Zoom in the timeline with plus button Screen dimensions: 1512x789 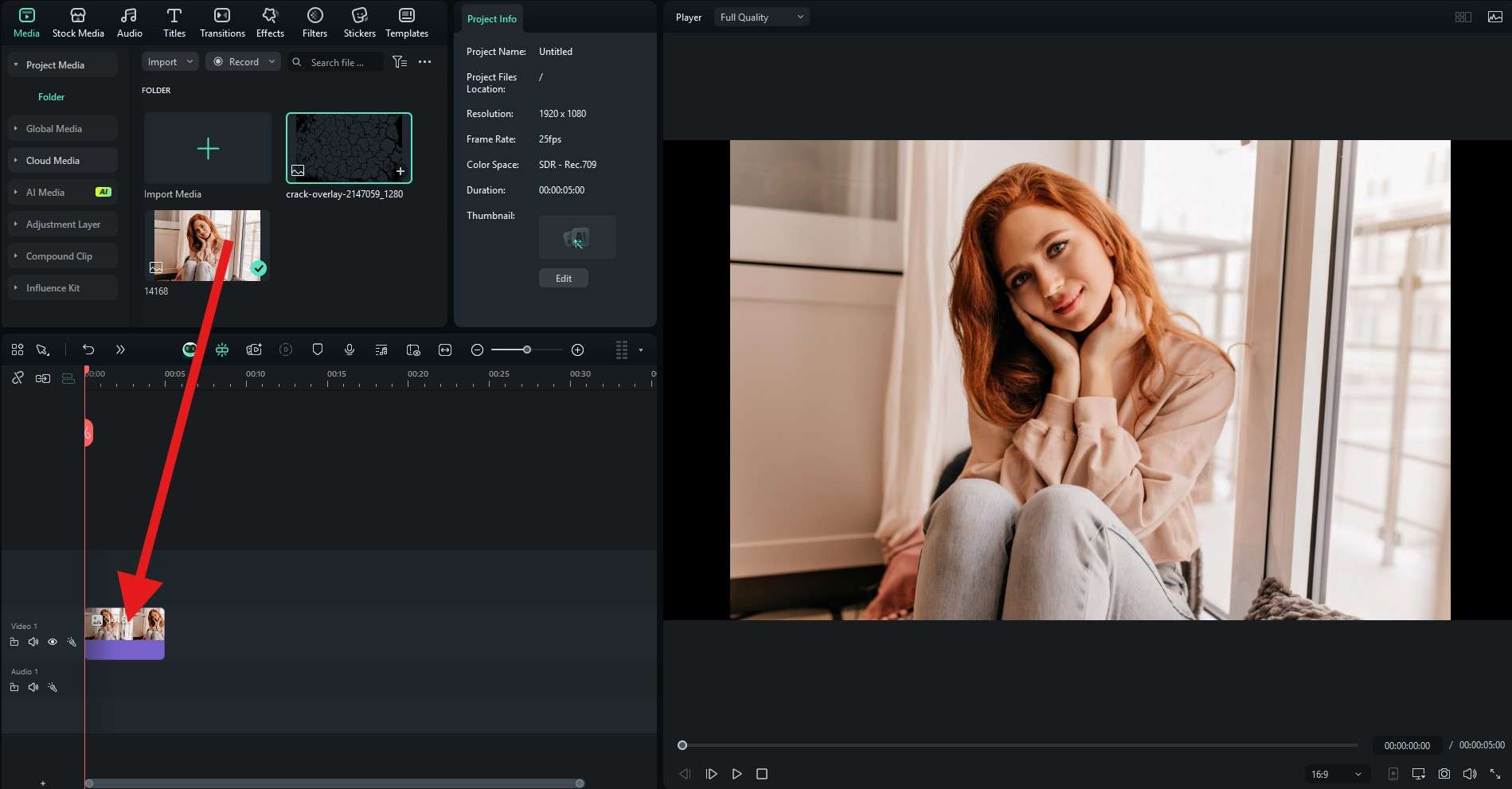click(x=578, y=350)
